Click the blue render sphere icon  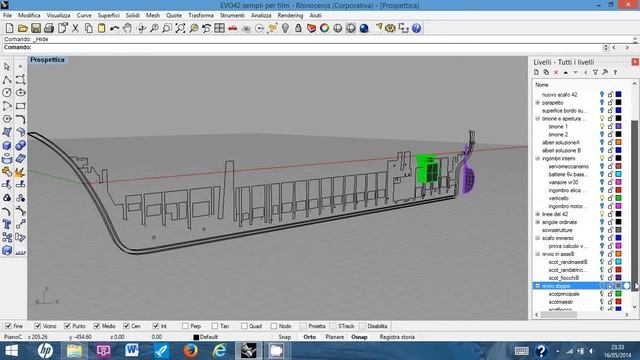tap(364, 28)
